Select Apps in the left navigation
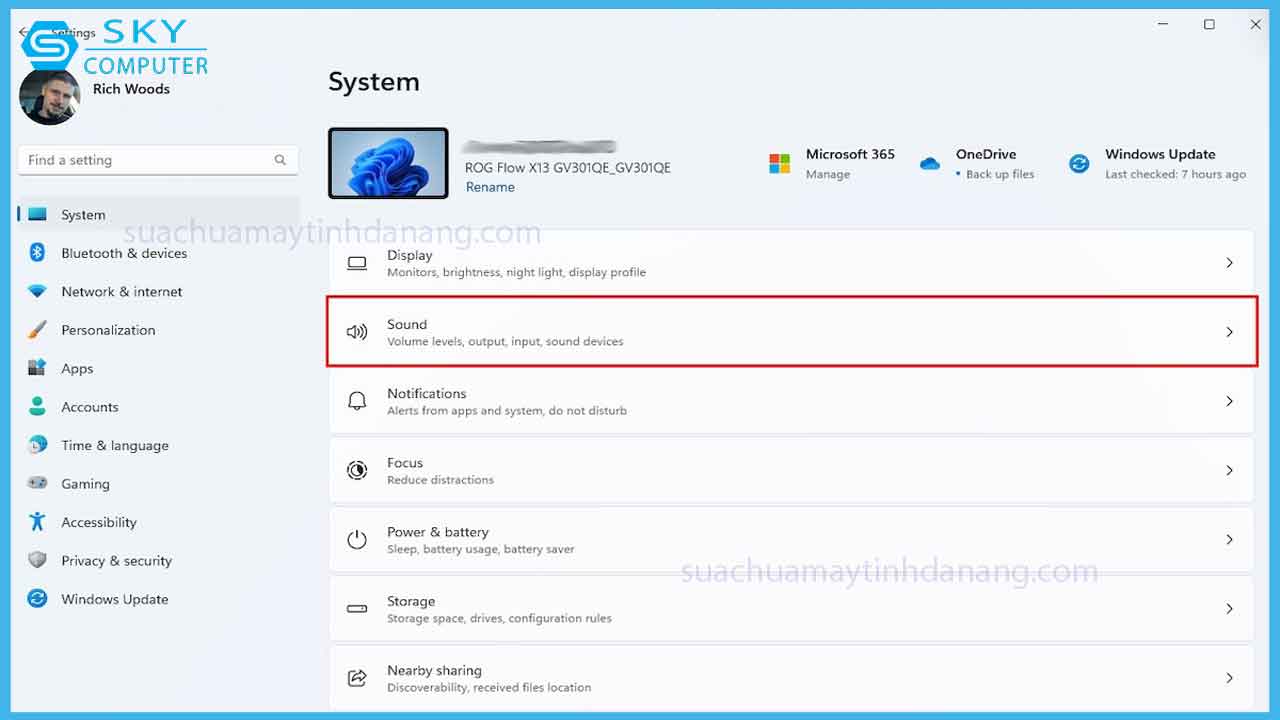The height and width of the screenshot is (720, 1280). (77, 369)
